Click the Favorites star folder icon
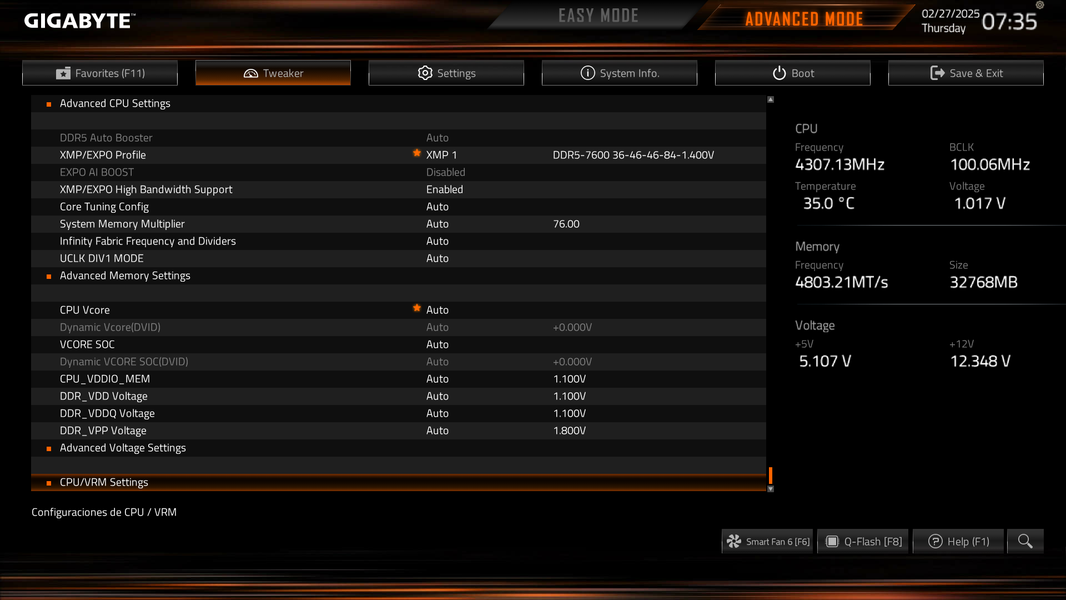The width and height of the screenshot is (1066, 600). (63, 73)
